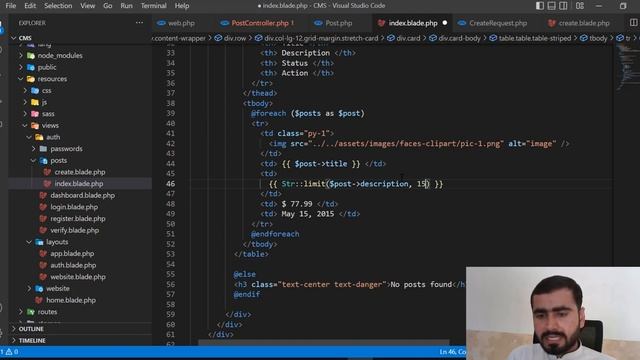Click tbody breadcrumb item
Screen dimensions: 640x360
click(593, 38)
